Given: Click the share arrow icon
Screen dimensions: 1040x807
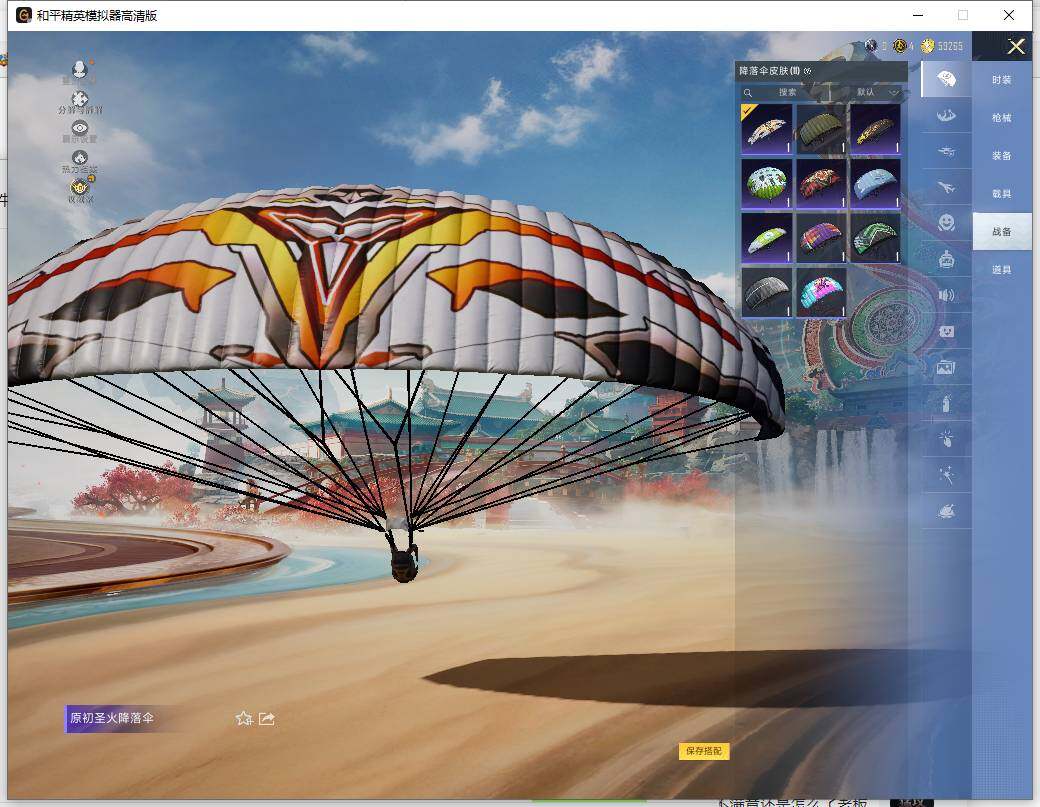Looking at the screenshot, I should point(267,718).
